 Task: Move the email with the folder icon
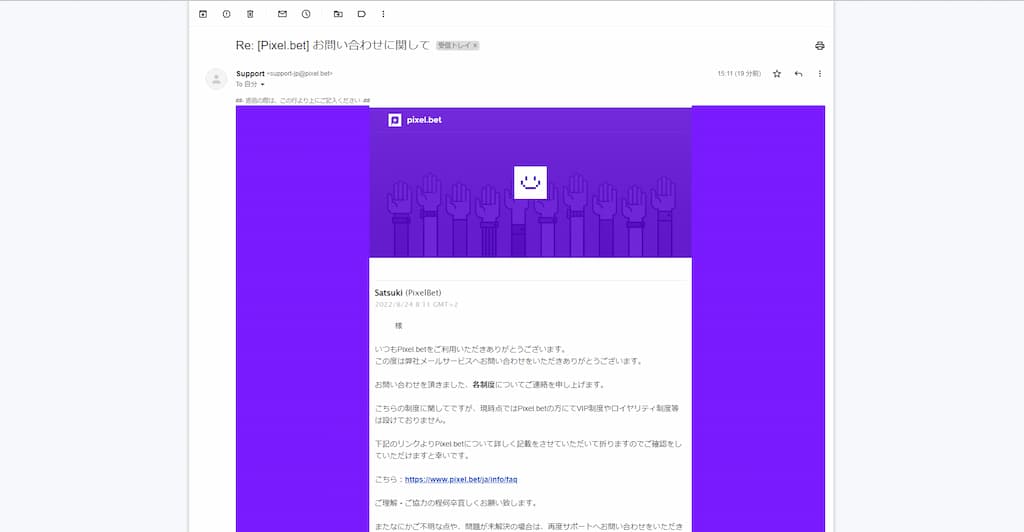click(338, 14)
